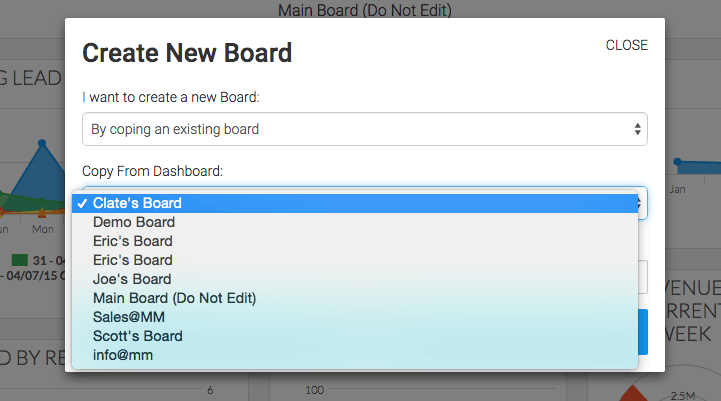Select the info@mm board option
Image resolution: width=721 pixels, height=401 pixels.
pyautogui.click(x=355, y=355)
